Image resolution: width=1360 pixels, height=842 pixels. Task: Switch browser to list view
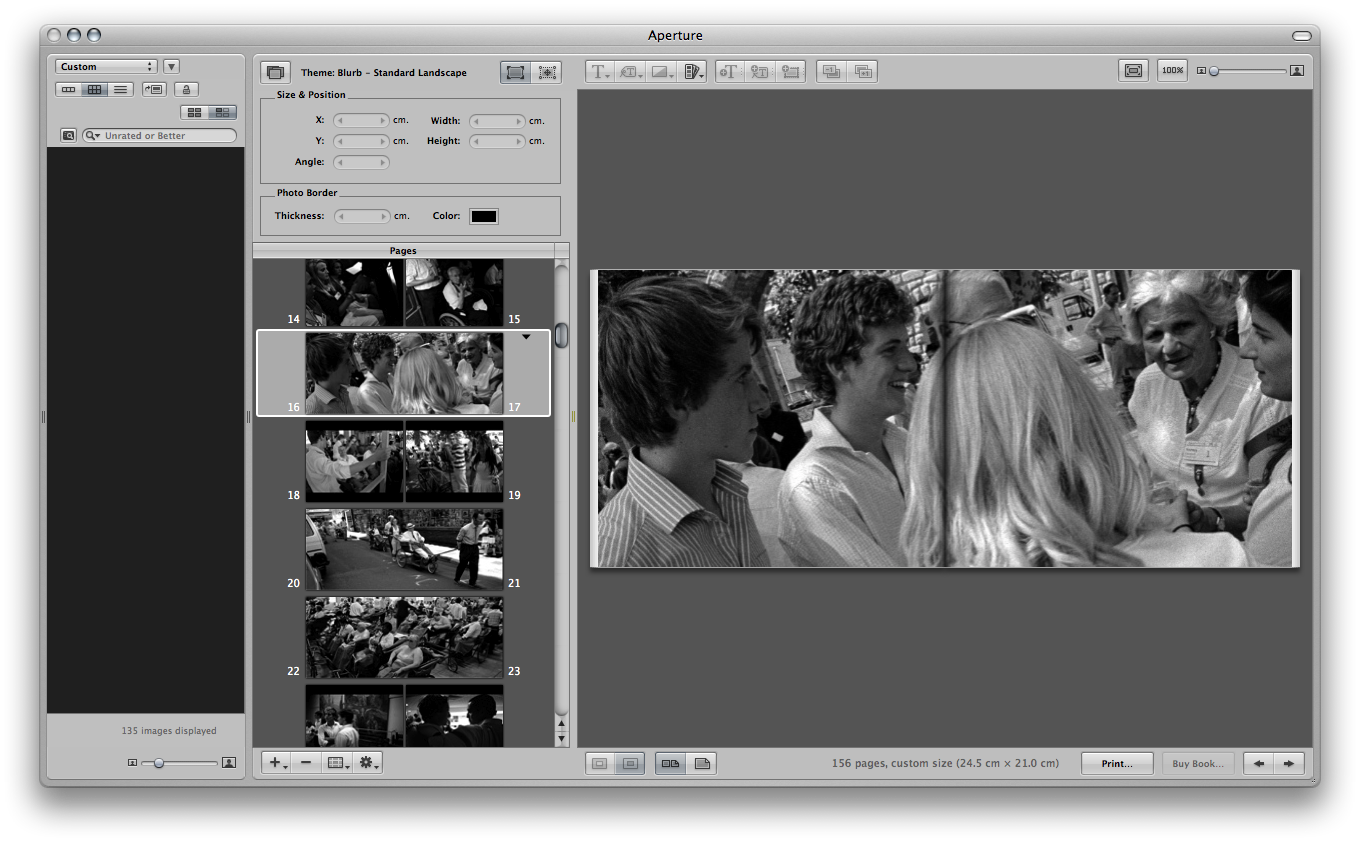tap(120, 90)
